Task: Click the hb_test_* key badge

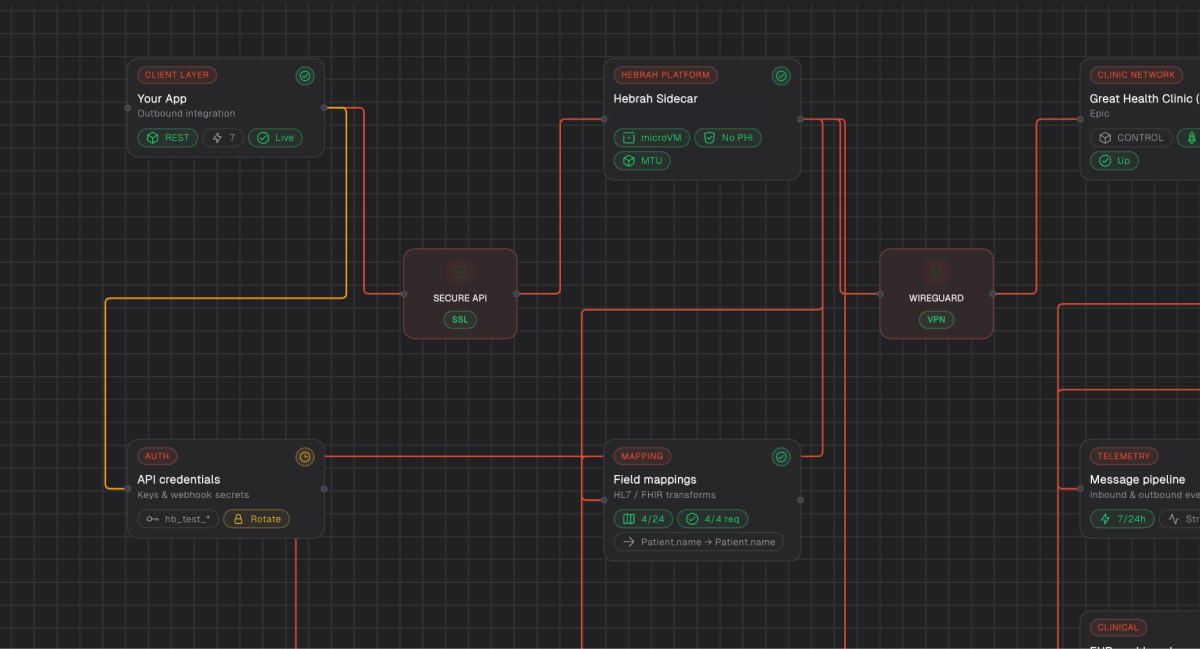Action: (x=178, y=519)
